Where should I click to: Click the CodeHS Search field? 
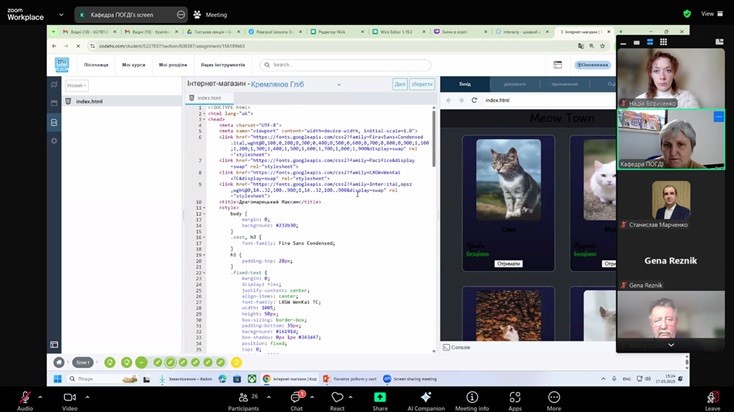click(345, 65)
